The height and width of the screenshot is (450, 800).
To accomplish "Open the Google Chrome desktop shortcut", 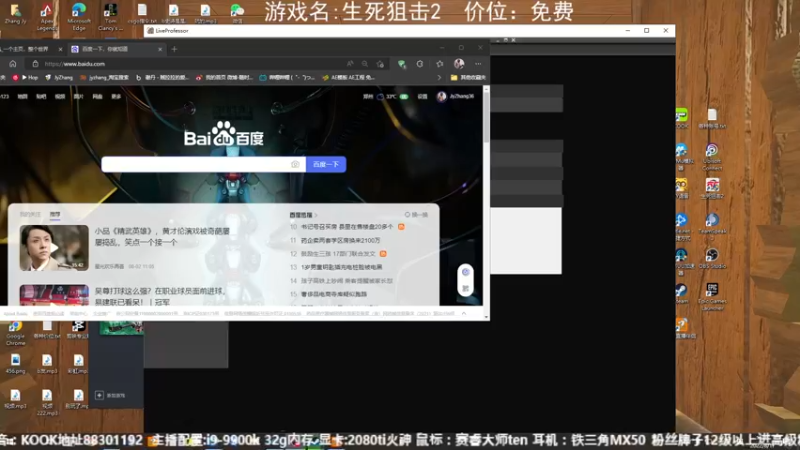I will tap(15, 333).
